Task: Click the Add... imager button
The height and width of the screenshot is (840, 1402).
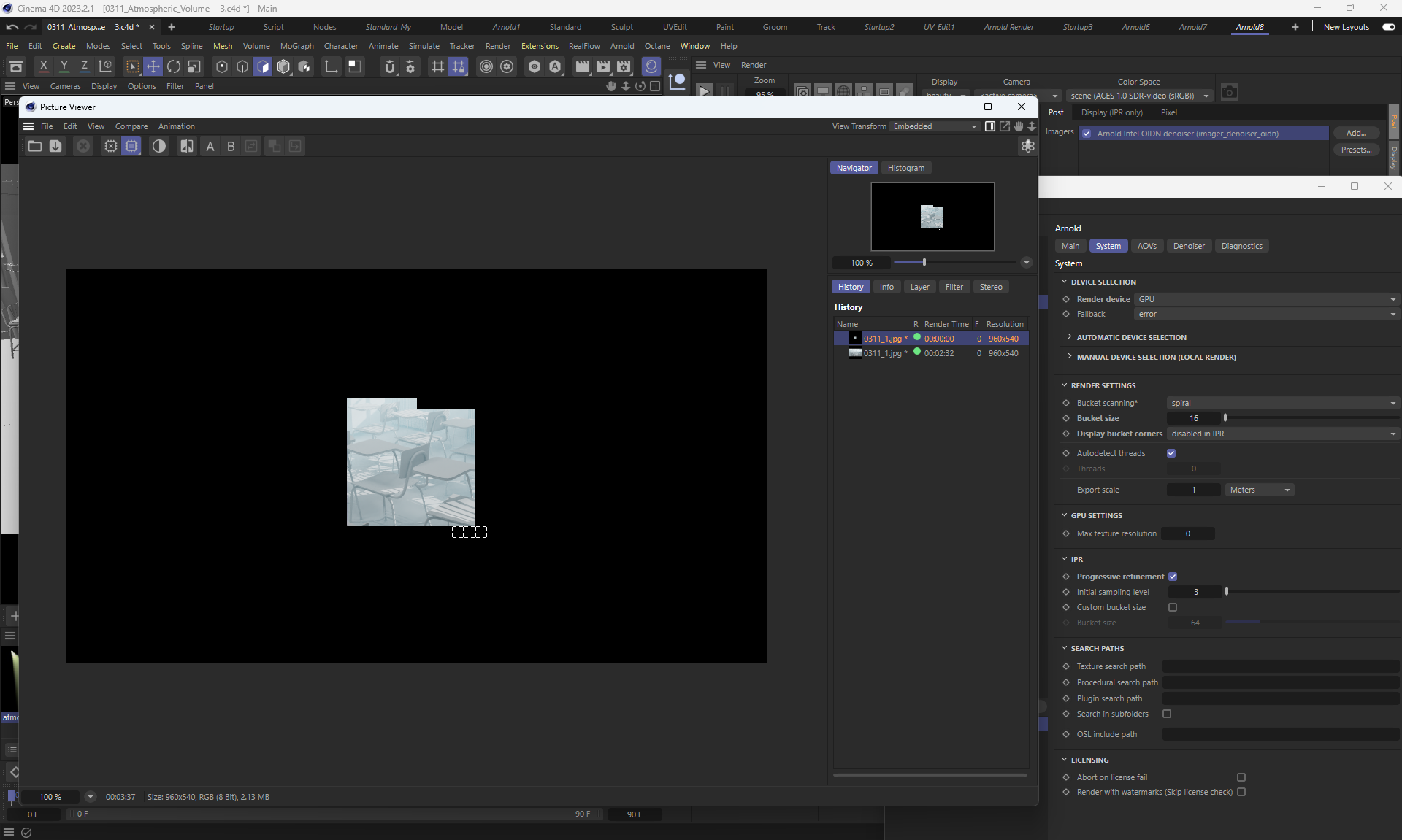Action: click(x=1355, y=133)
